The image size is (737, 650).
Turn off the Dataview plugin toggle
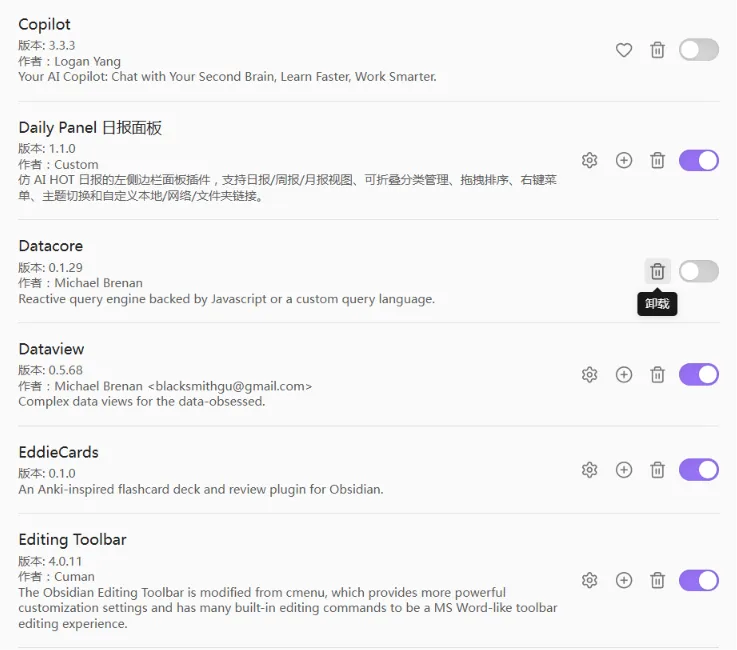pyautogui.click(x=698, y=375)
